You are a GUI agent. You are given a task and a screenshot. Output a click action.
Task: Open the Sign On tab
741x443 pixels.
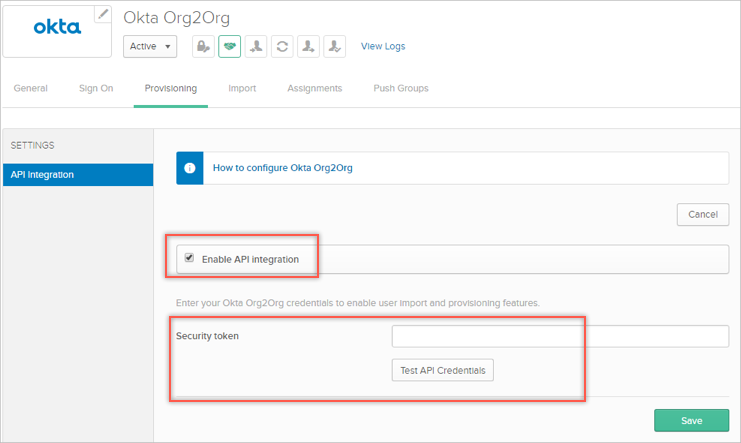(x=96, y=88)
